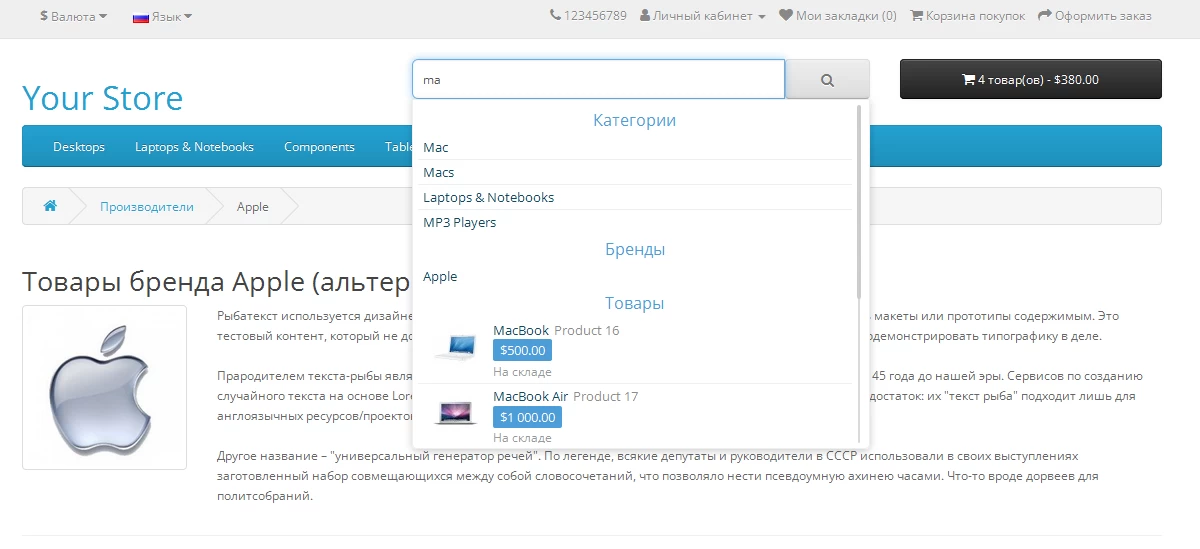Open Мои закладки (0) wishlist link
Screen dimensions: 1200x549
(838, 16)
